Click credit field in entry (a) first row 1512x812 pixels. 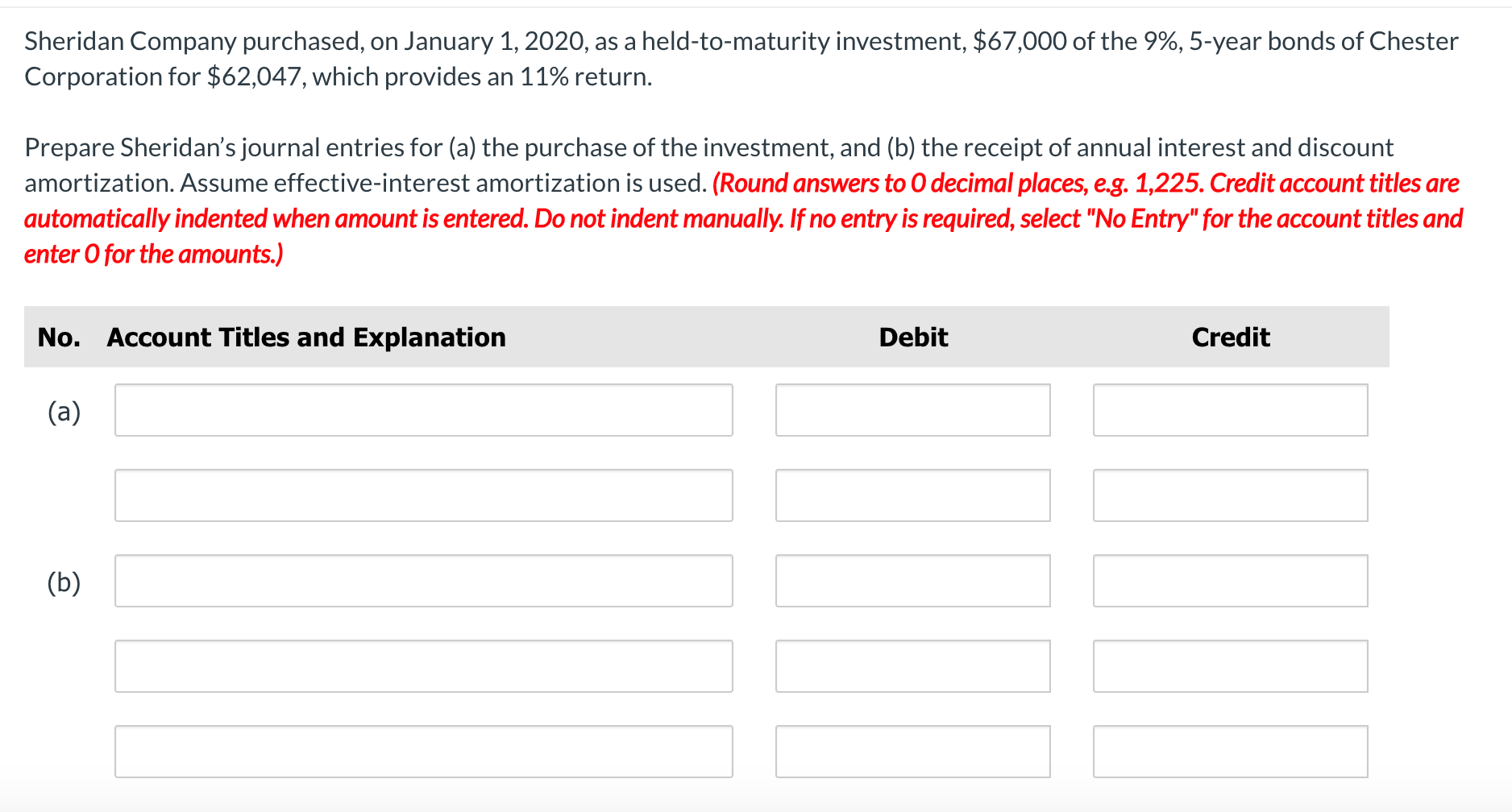click(1230, 410)
